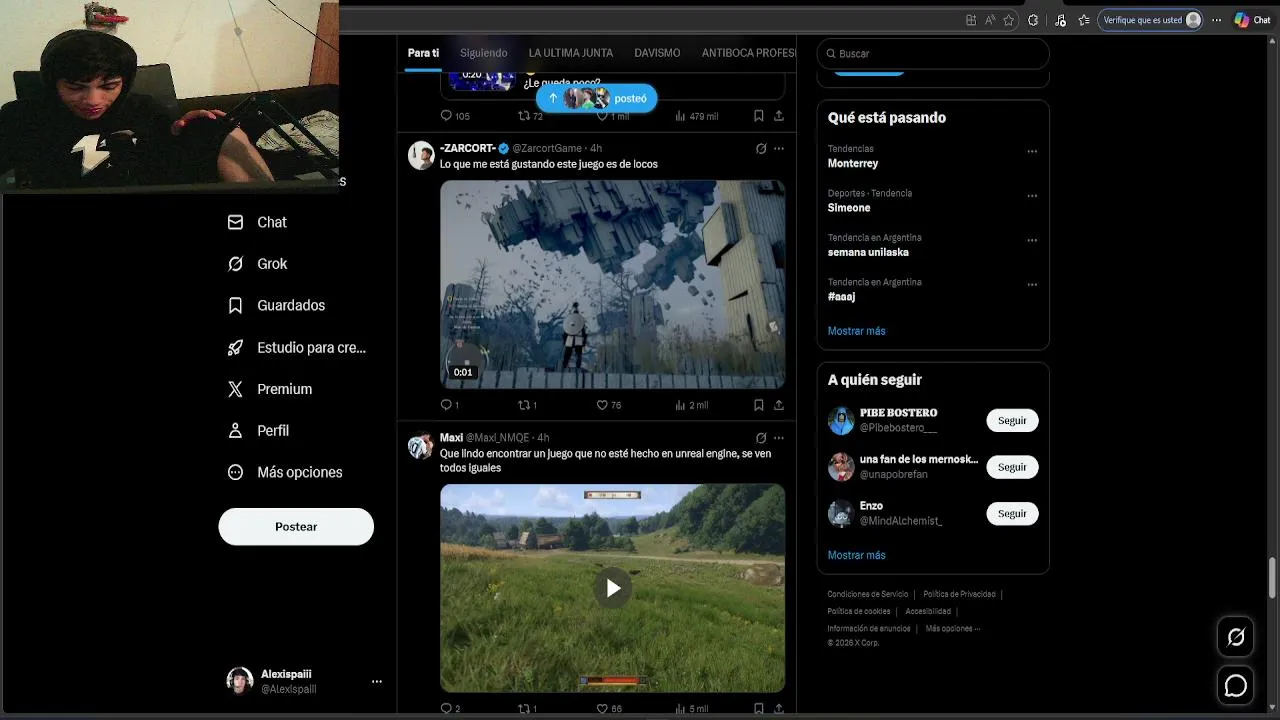This screenshot has height=720, width=1280.
Task: Click Mostrar más under trends
Action: (856, 331)
